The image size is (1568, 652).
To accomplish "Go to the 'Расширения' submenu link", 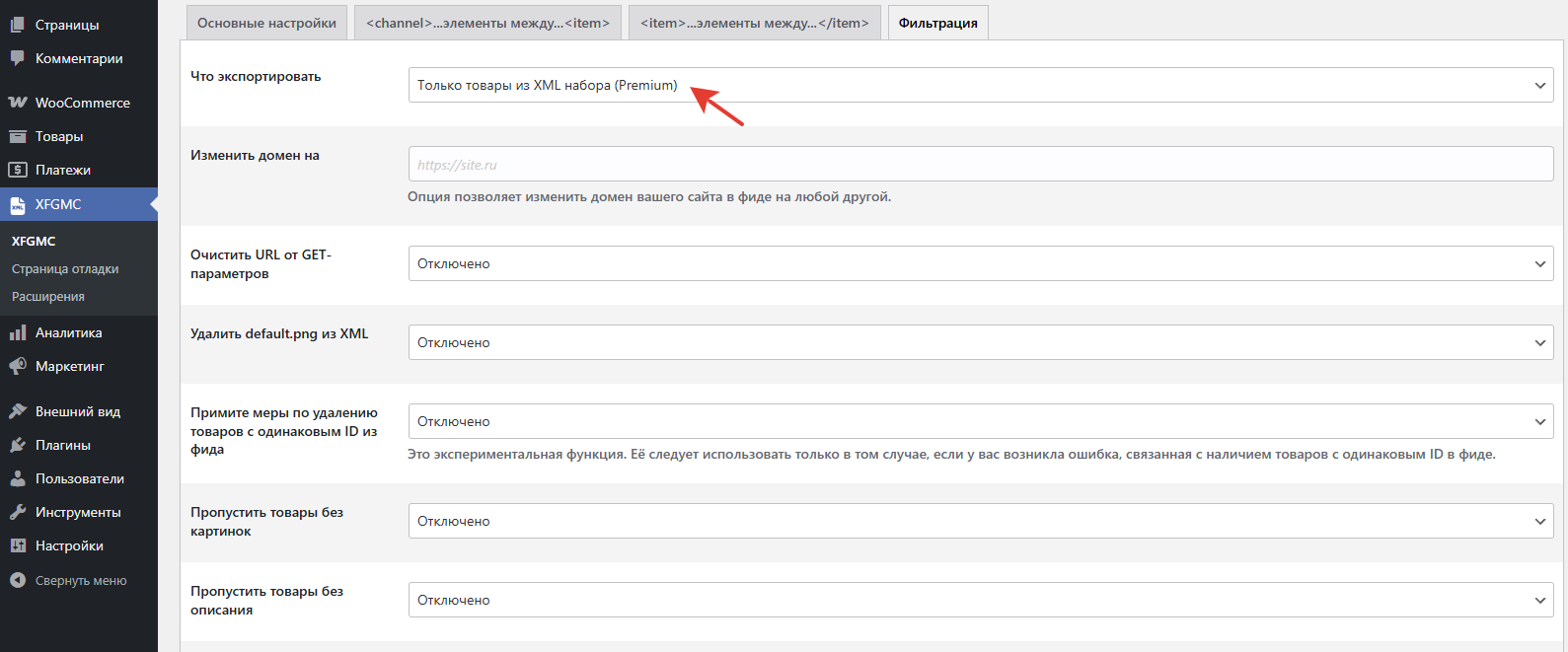I will click(x=48, y=296).
